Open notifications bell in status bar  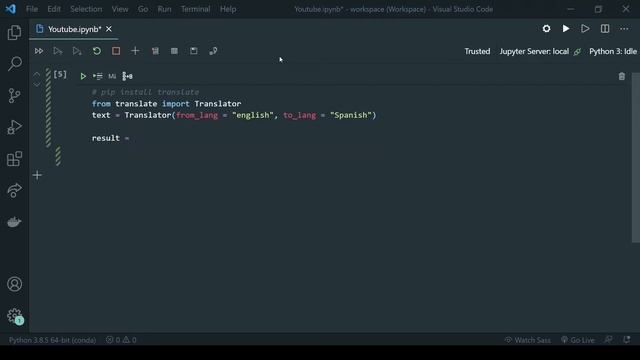627,340
